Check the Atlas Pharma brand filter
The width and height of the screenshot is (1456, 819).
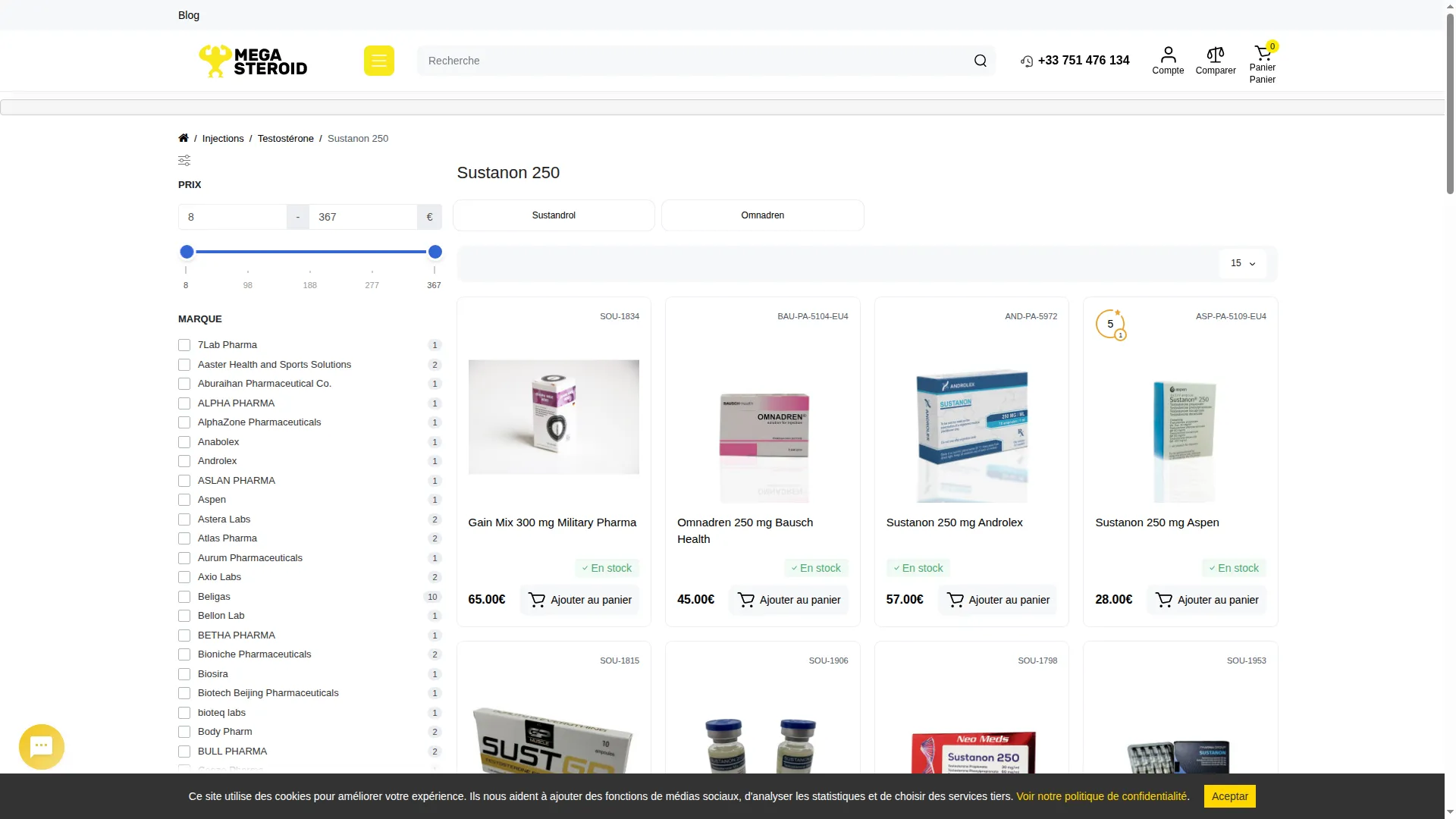[x=184, y=538]
